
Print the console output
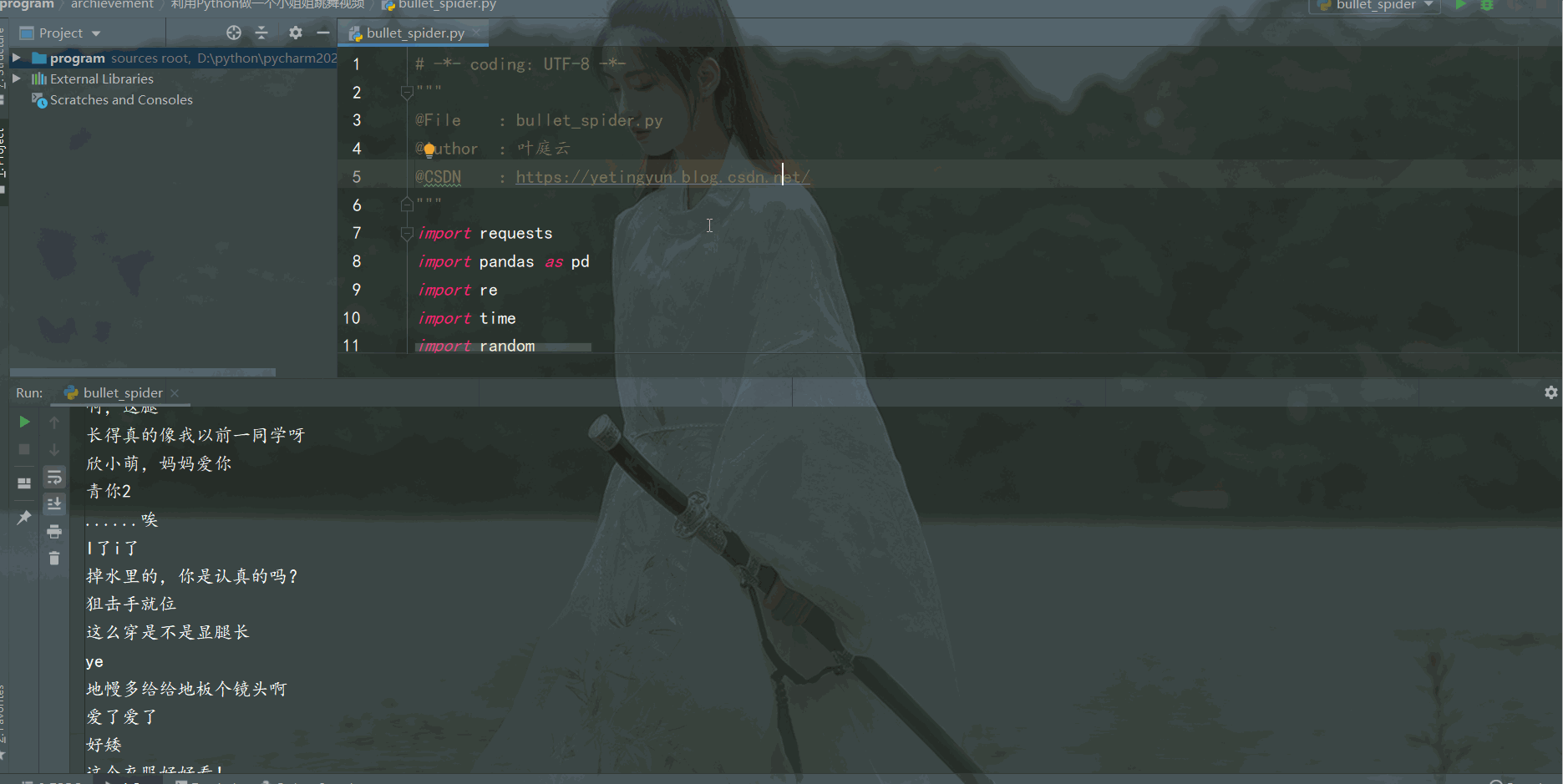click(54, 531)
